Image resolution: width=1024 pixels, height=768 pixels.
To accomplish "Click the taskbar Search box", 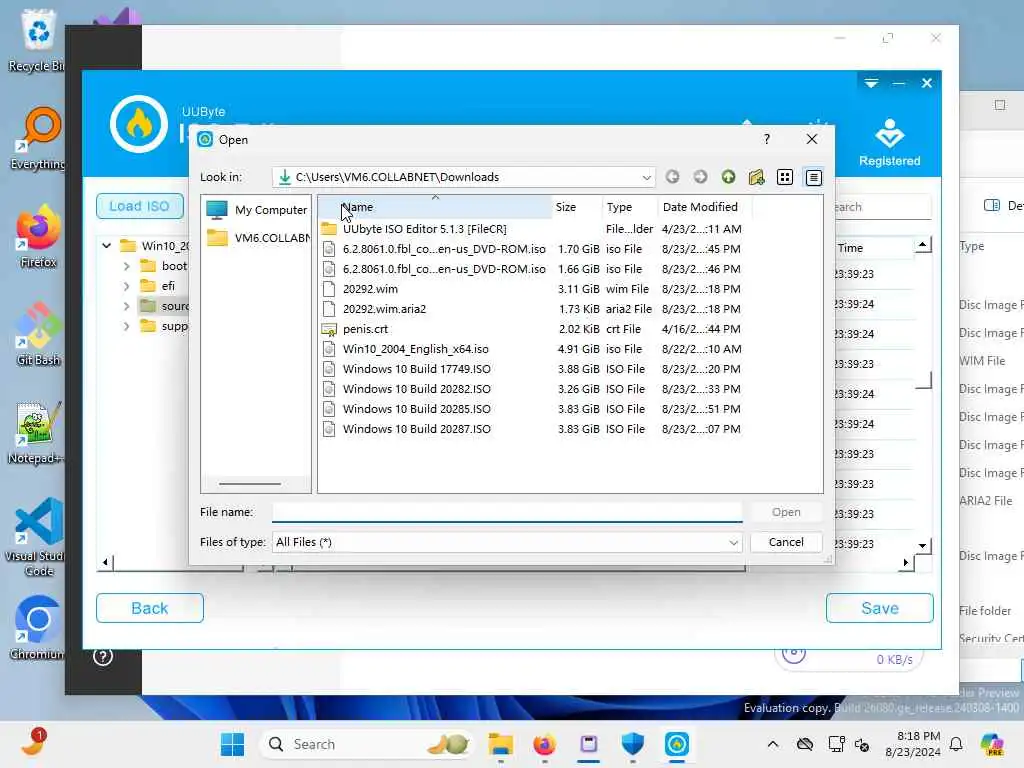I will pos(366,744).
